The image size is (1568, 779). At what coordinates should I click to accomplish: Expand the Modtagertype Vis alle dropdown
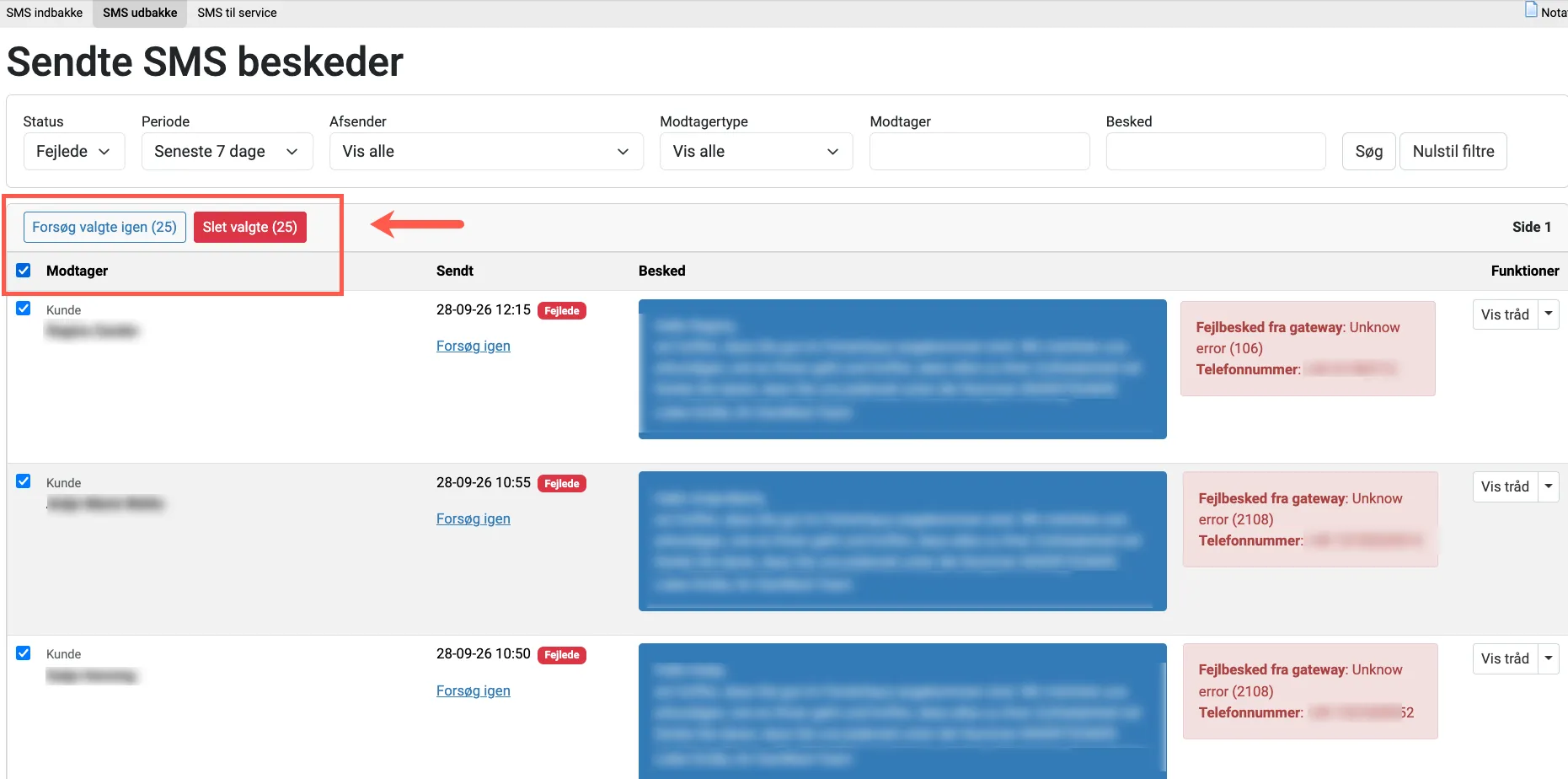tap(756, 152)
